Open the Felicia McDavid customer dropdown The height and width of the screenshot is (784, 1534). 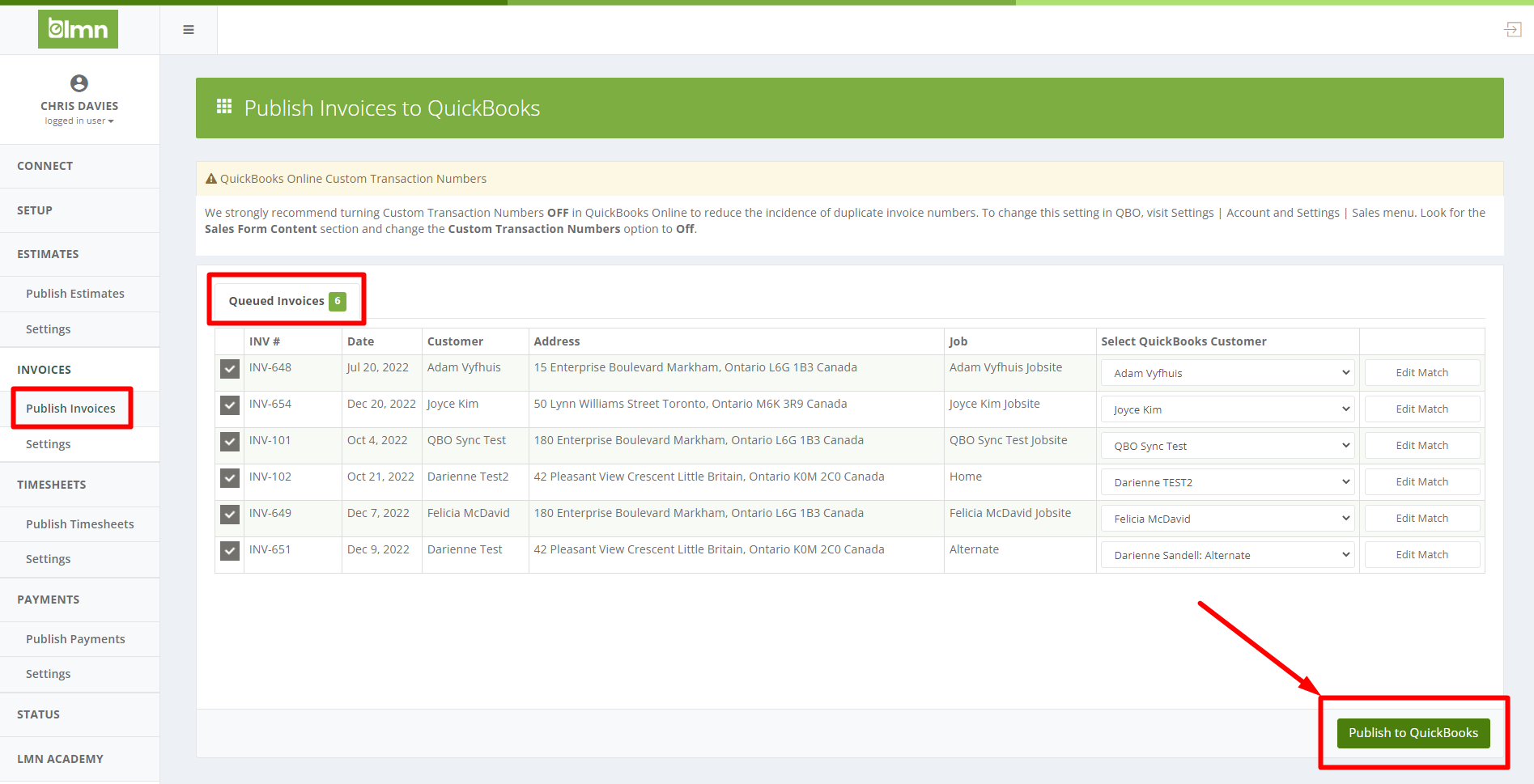[x=1227, y=519]
